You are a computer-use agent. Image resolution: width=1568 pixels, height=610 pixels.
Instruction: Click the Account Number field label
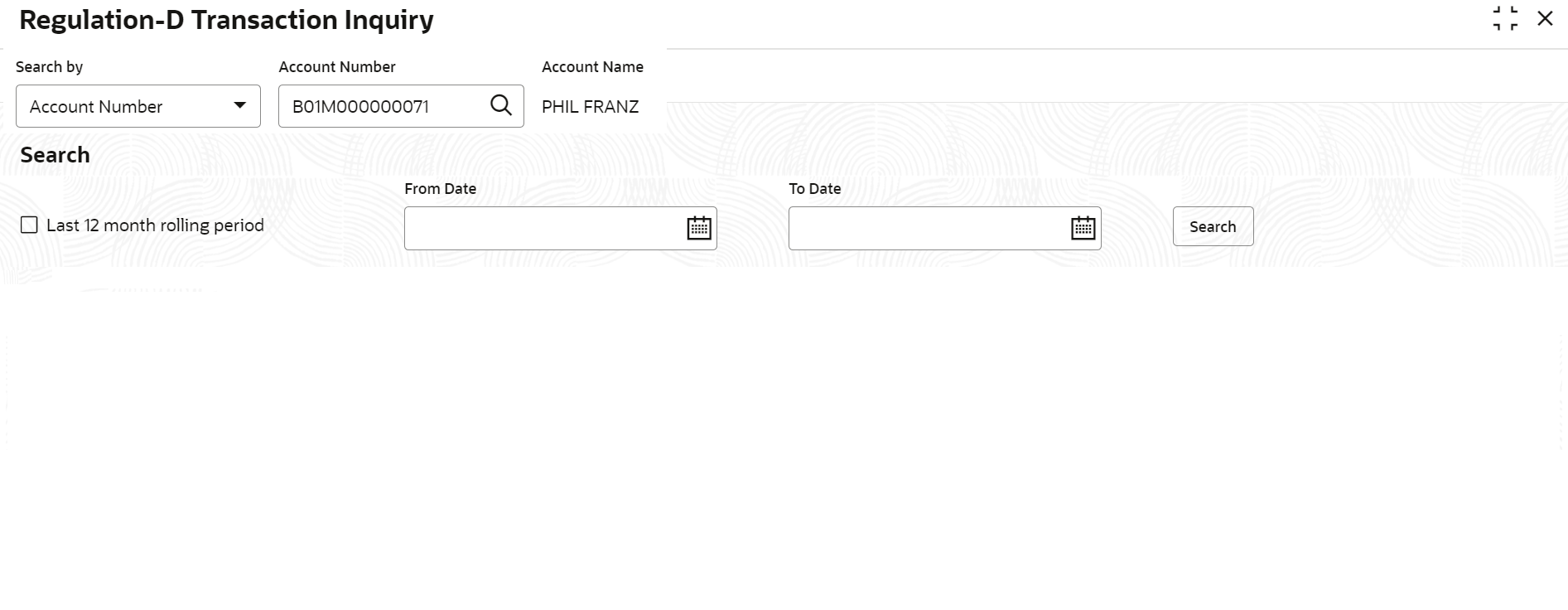(x=337, y=67)
